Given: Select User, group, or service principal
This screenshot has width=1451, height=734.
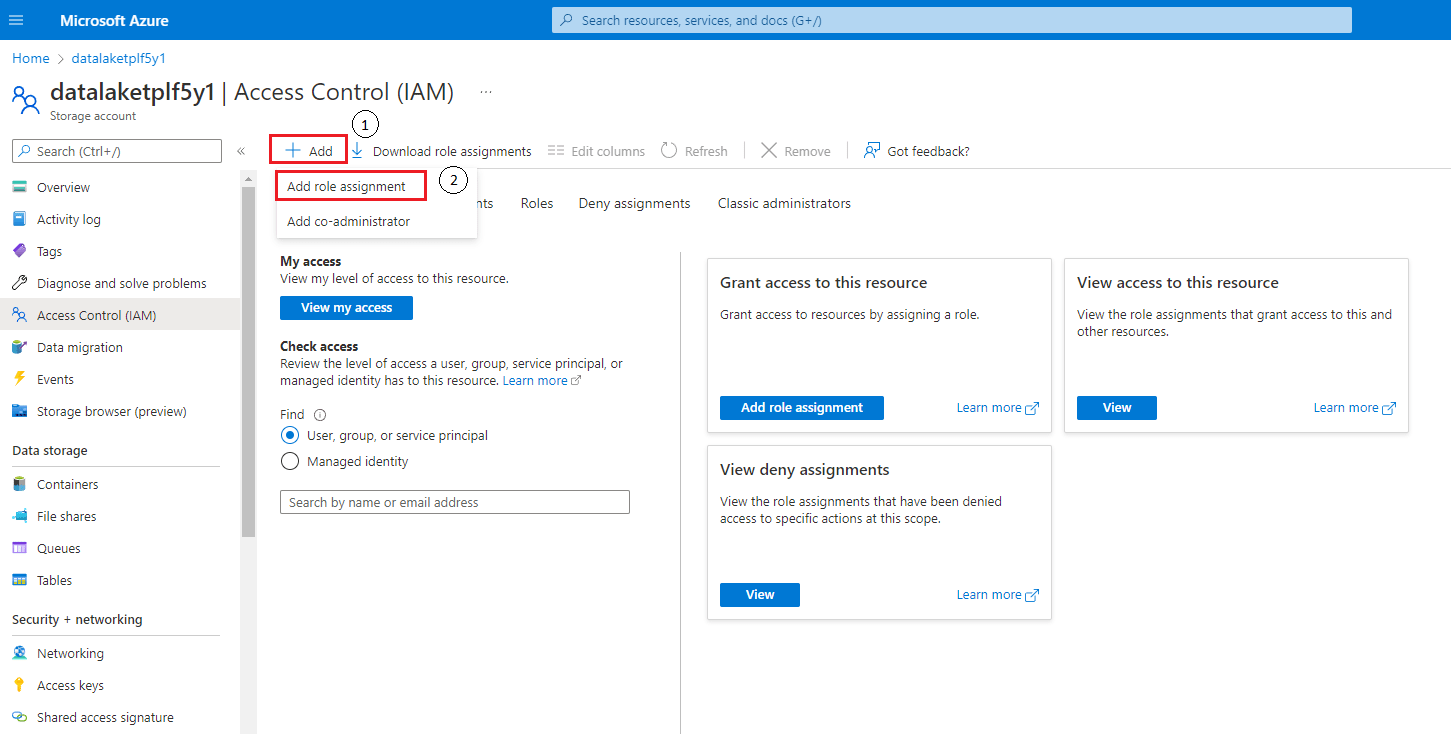Looking at the screenshot, I should coord(290,435).
